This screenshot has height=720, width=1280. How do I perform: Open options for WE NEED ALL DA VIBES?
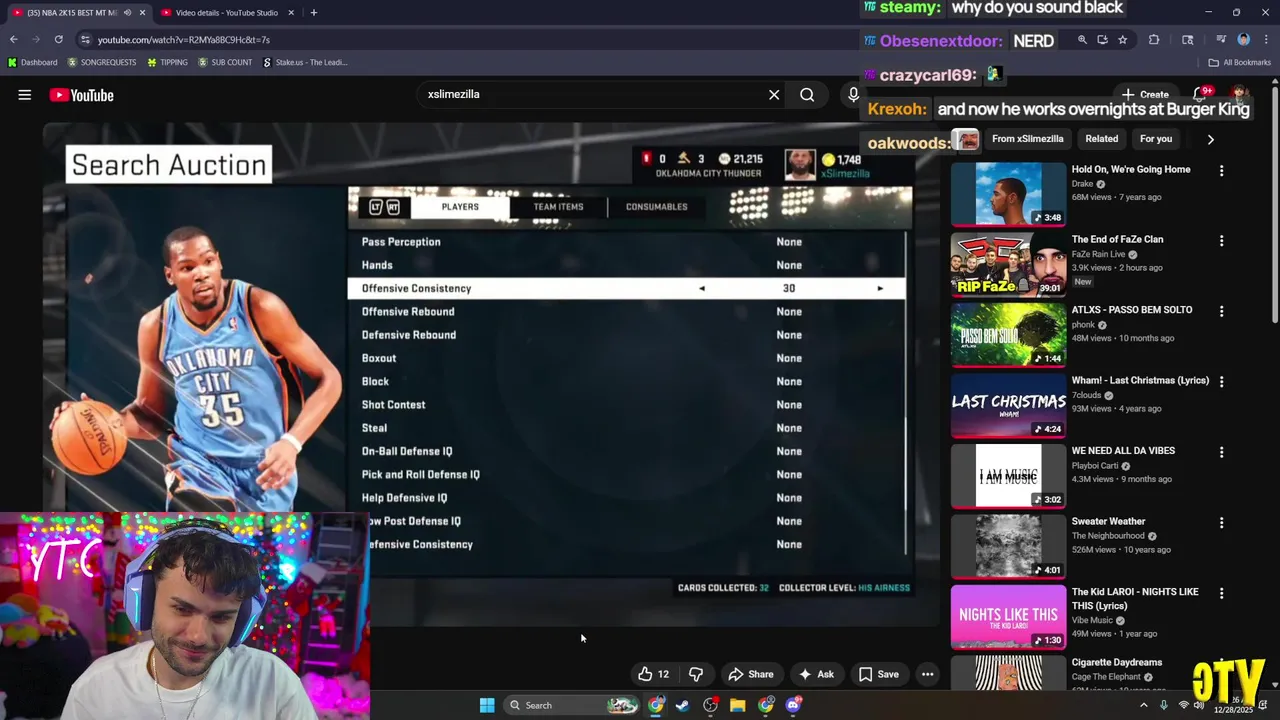click(1221, 452)
